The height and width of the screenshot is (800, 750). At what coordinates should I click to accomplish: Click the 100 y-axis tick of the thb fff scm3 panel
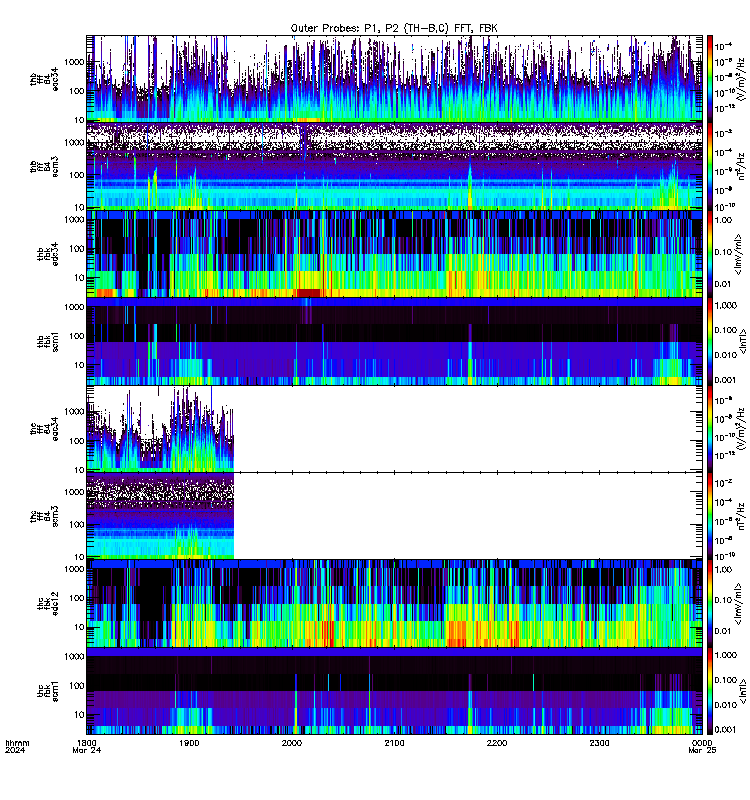pos(77,175)
